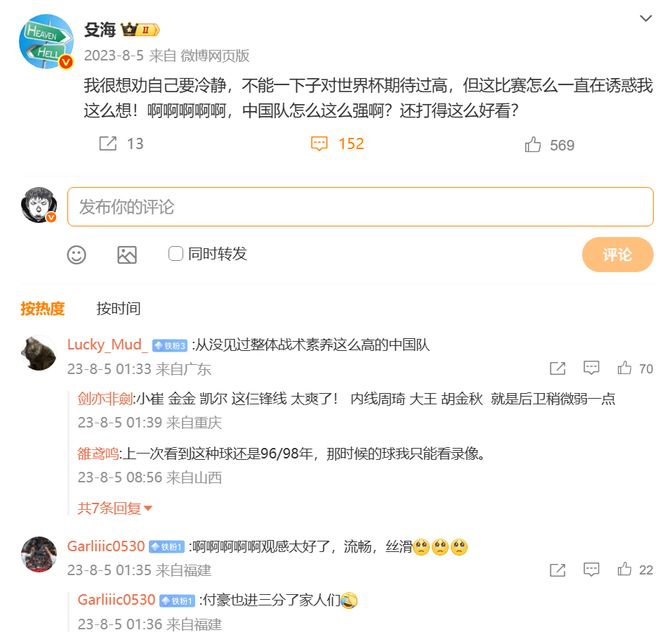
Task: Submit with the orange 评论 button
Action: [617, 254]
